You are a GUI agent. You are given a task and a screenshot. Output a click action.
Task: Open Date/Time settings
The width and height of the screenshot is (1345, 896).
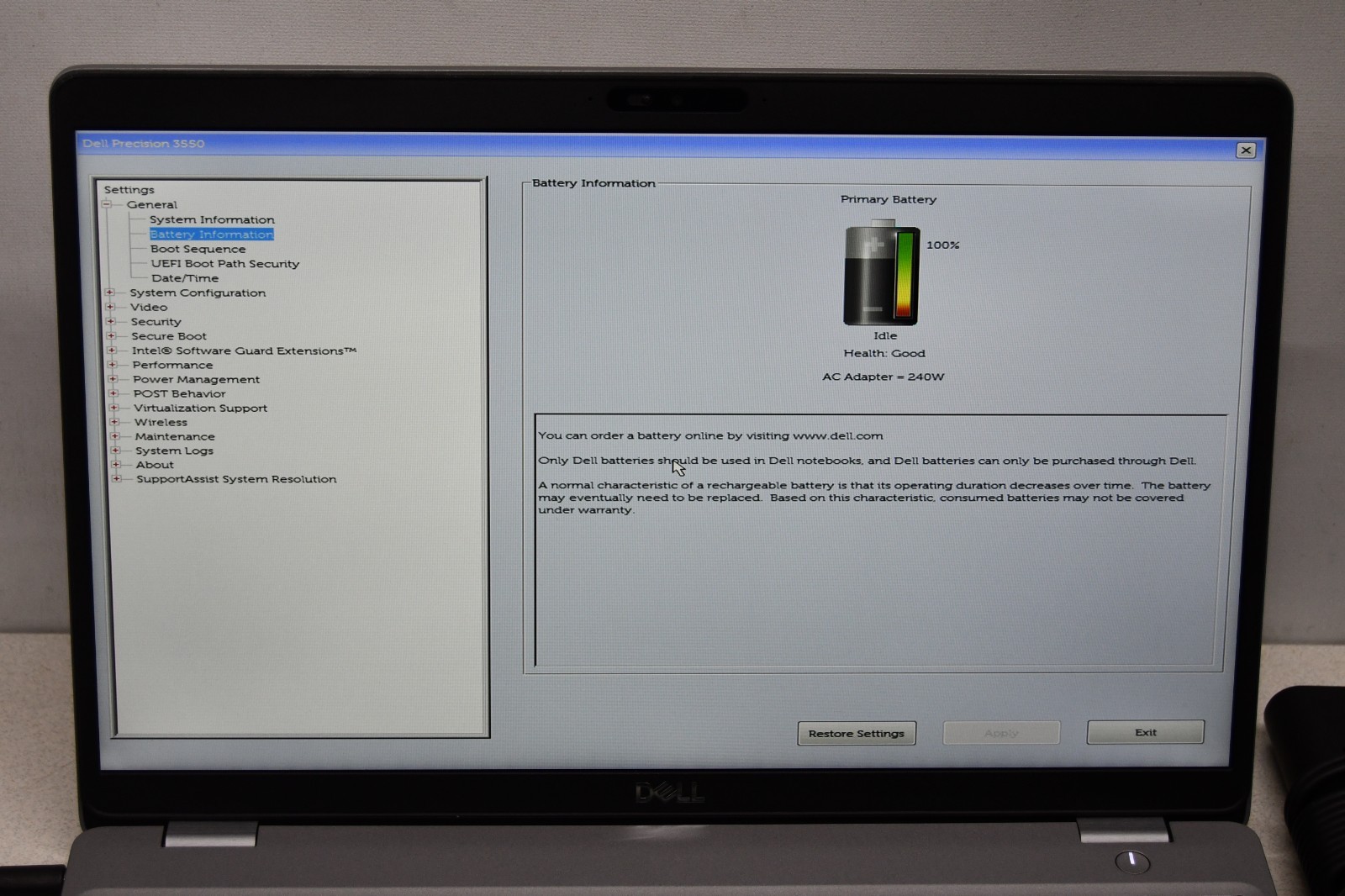tap(185, 278)
